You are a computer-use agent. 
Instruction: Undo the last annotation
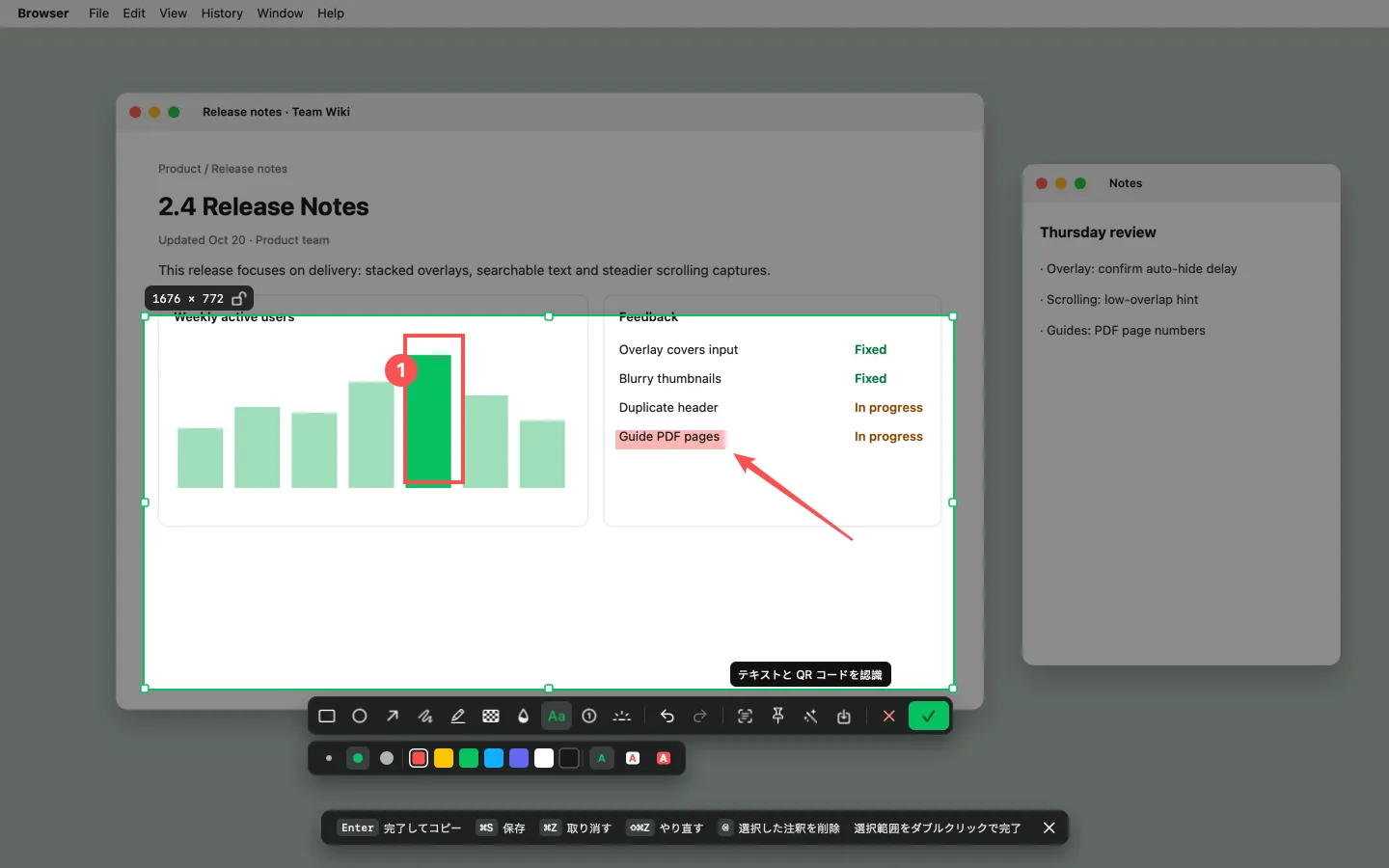pyautogui.click(x=667, y=717)
